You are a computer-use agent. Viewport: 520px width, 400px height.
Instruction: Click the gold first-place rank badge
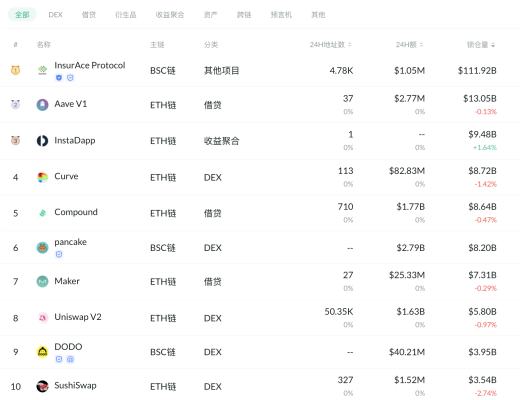click(15, 70)
